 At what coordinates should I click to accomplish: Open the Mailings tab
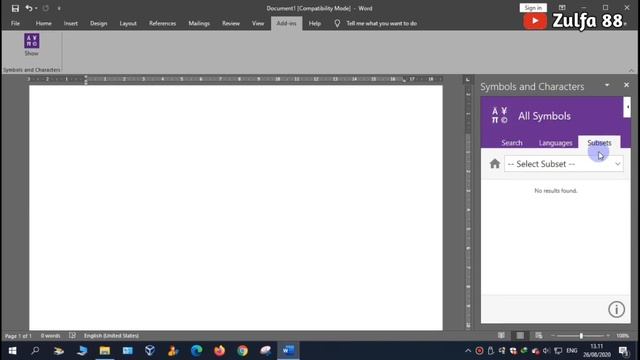click(199, 24)
